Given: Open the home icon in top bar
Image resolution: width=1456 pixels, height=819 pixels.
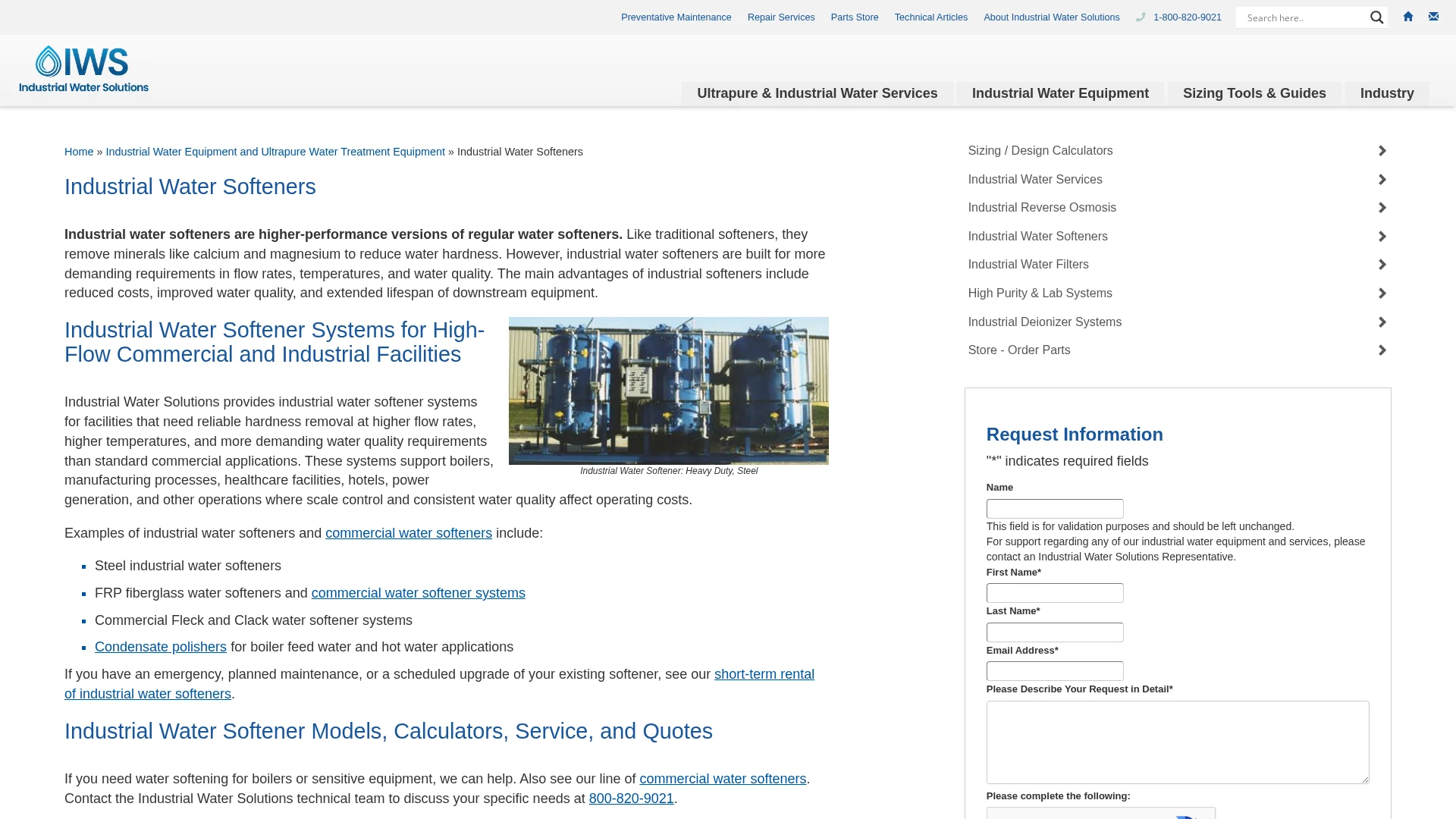Looking at the screenshot, I should (1408, 17).
